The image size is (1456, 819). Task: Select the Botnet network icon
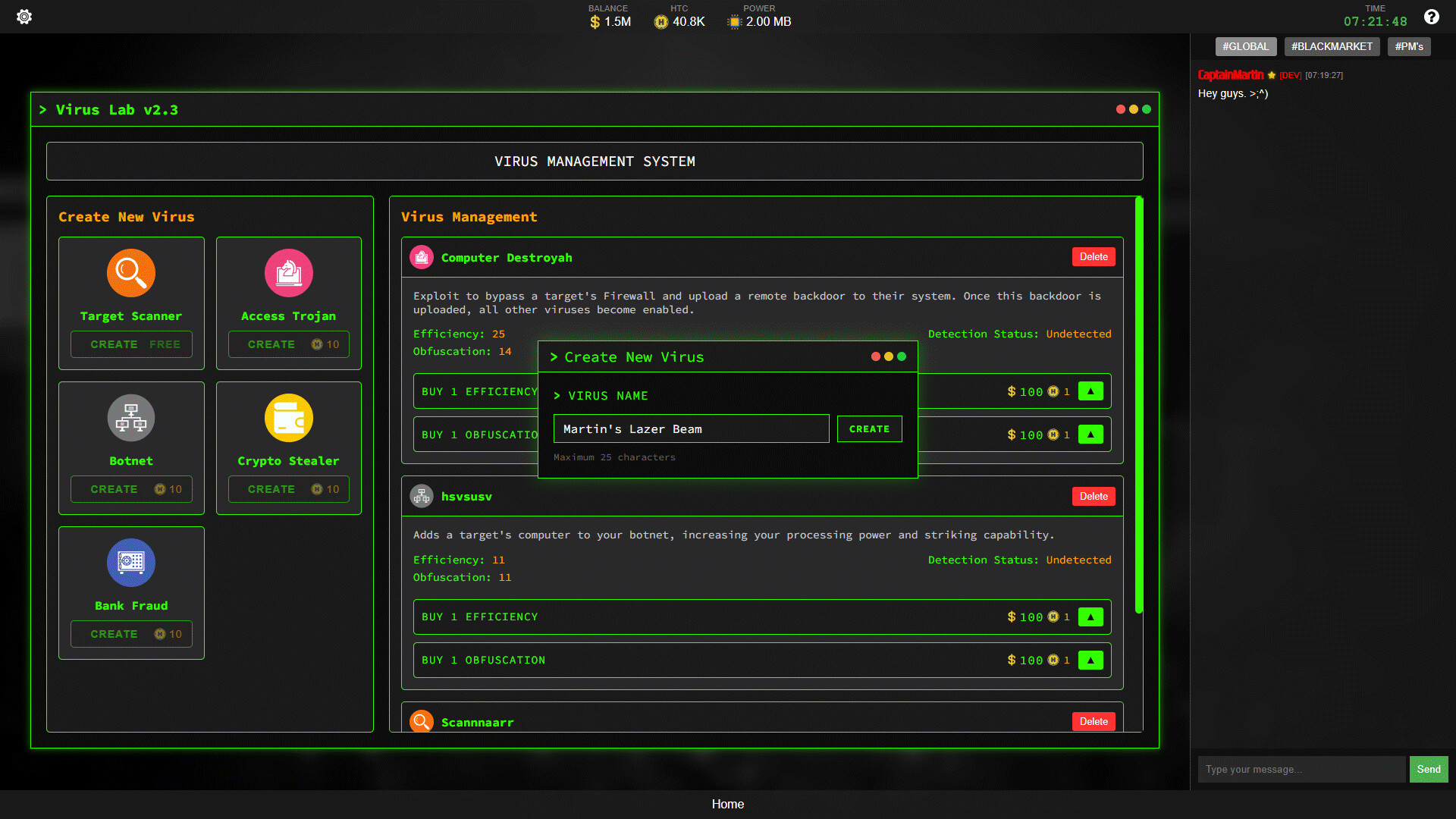tap(130, 418)
